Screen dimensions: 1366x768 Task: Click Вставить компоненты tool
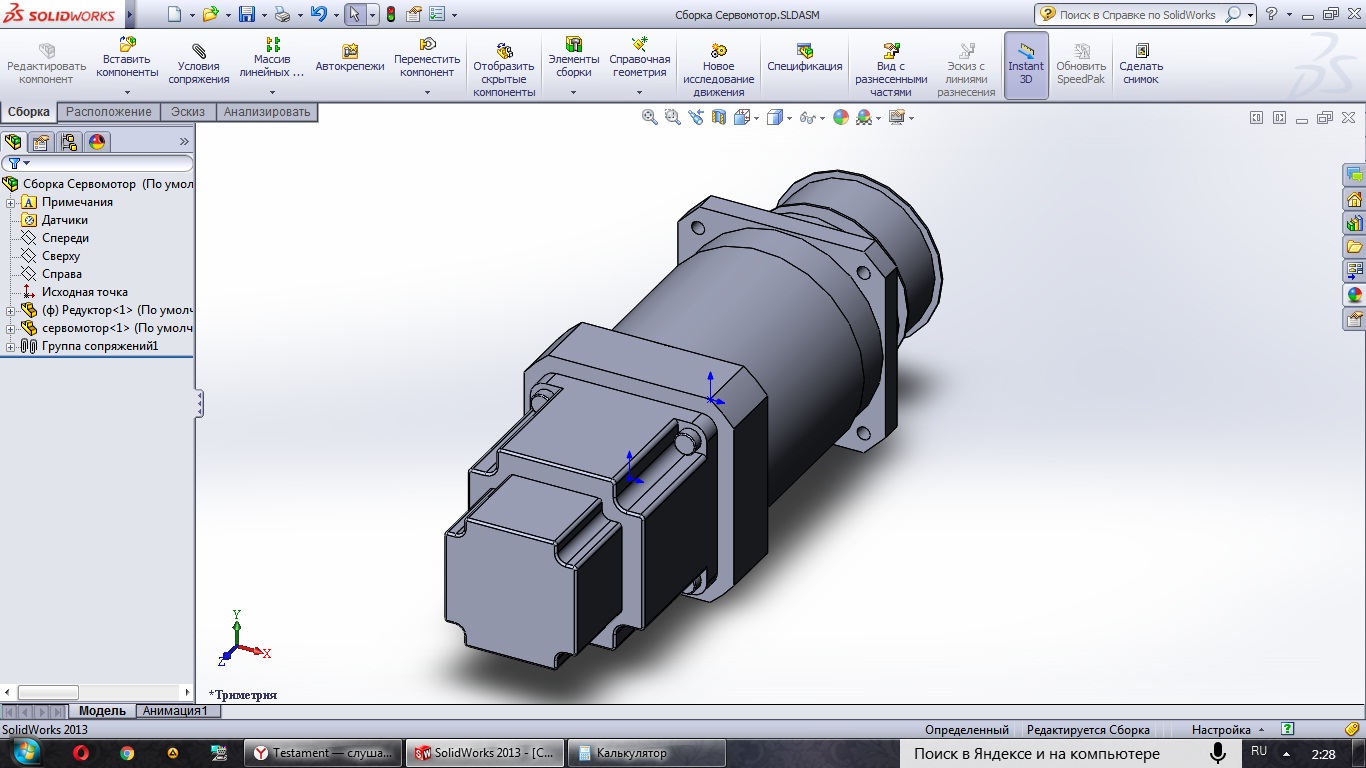click(127, 60)
